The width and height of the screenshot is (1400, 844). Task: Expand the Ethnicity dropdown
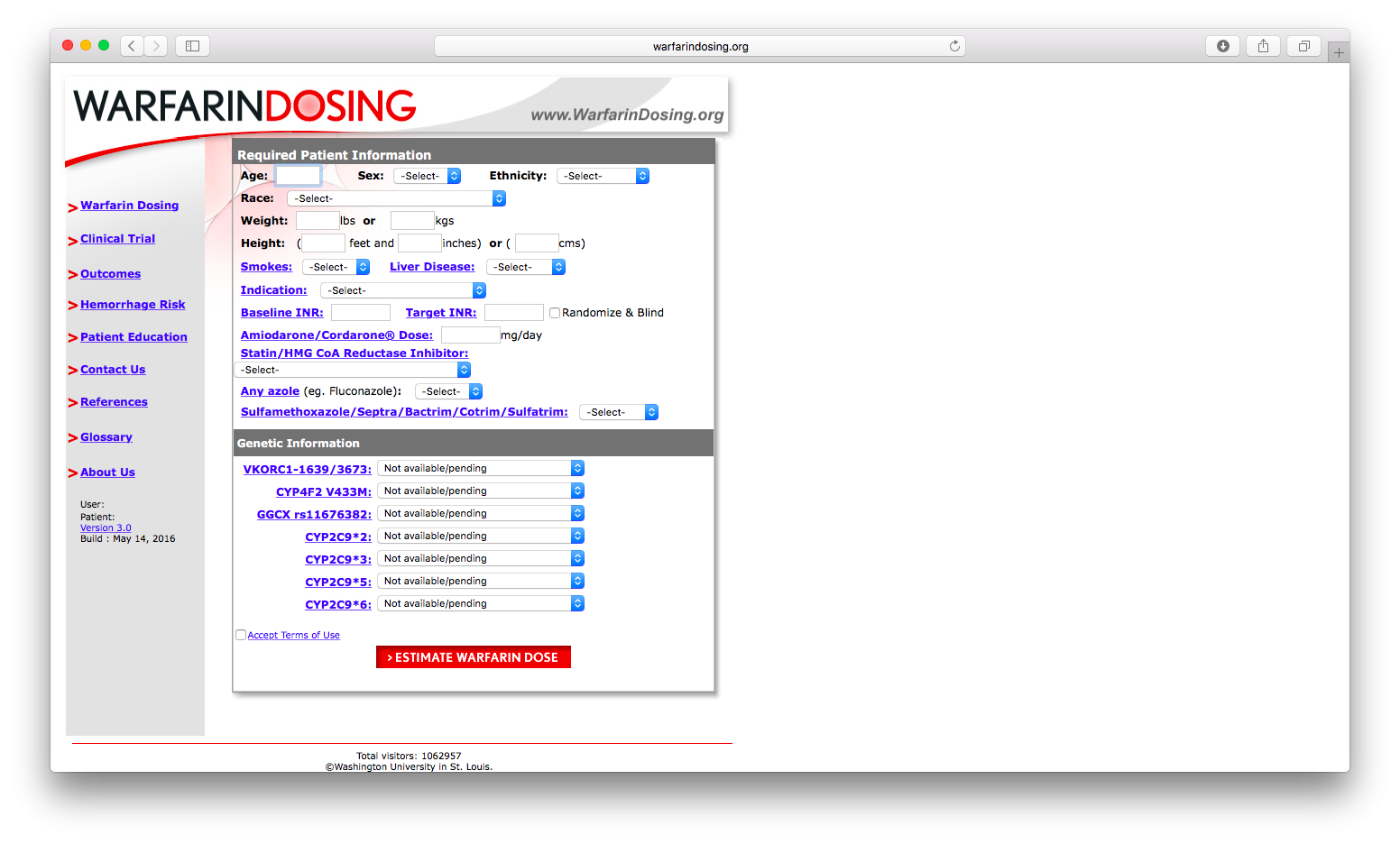(x=603, y=176)
